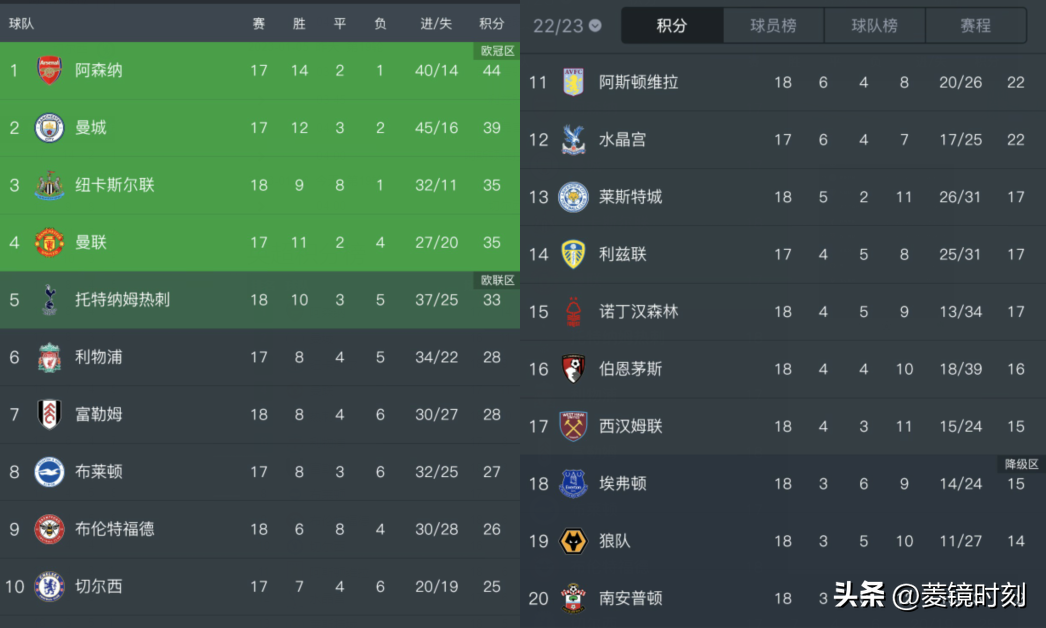
Task: Click the Newcastle United club crest
Action: pyautogui.click(x=49, y=185)
